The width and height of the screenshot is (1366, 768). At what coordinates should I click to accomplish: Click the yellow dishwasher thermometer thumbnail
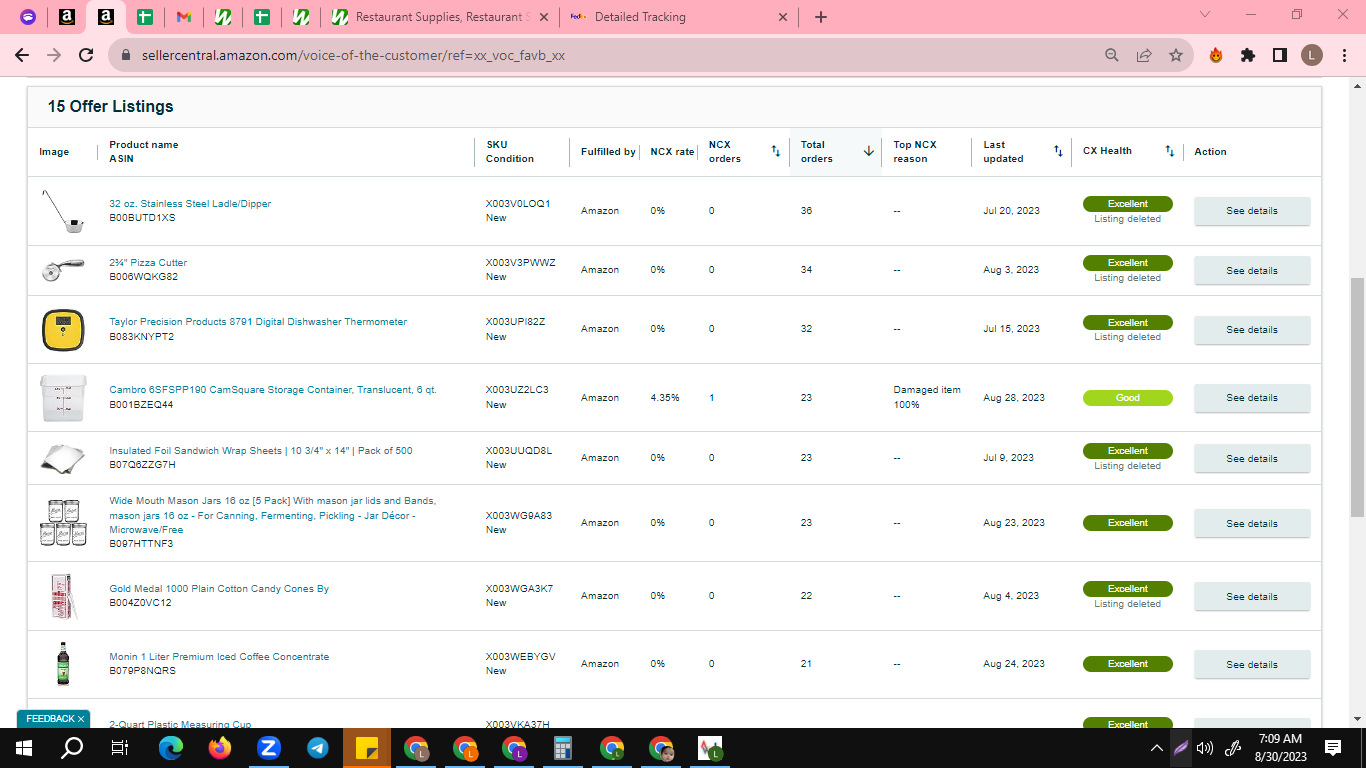click(x=62, y=329)
